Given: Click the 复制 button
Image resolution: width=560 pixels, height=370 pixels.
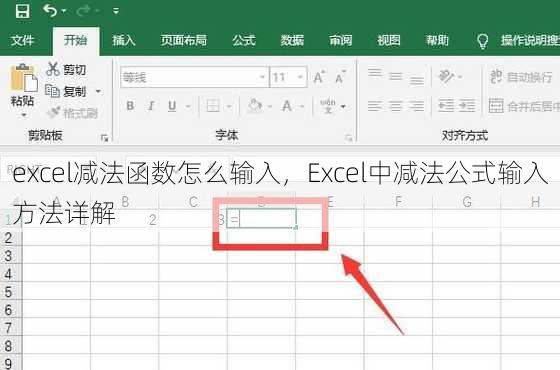Looking at the screenshot, I should [x=66, y=91].
